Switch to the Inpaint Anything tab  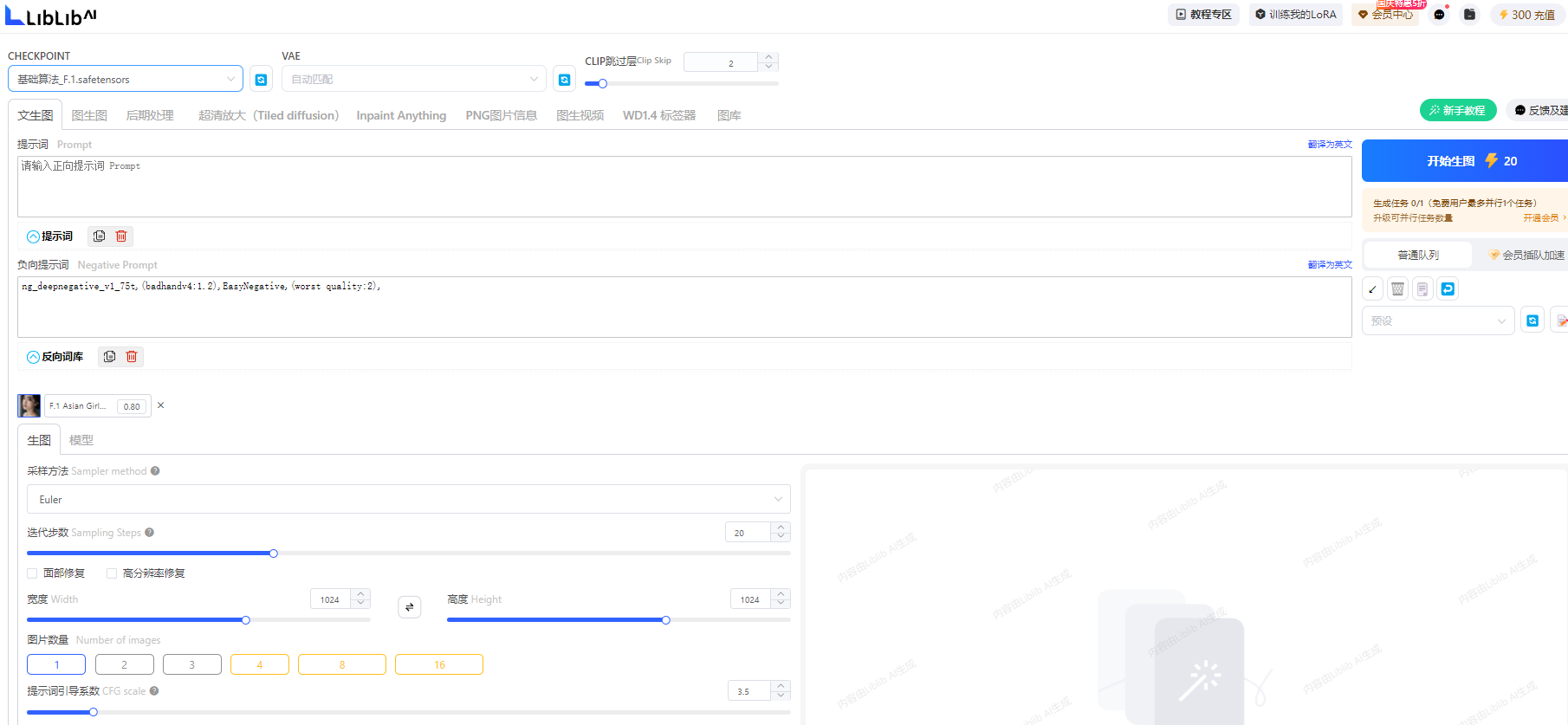(401, 115)
